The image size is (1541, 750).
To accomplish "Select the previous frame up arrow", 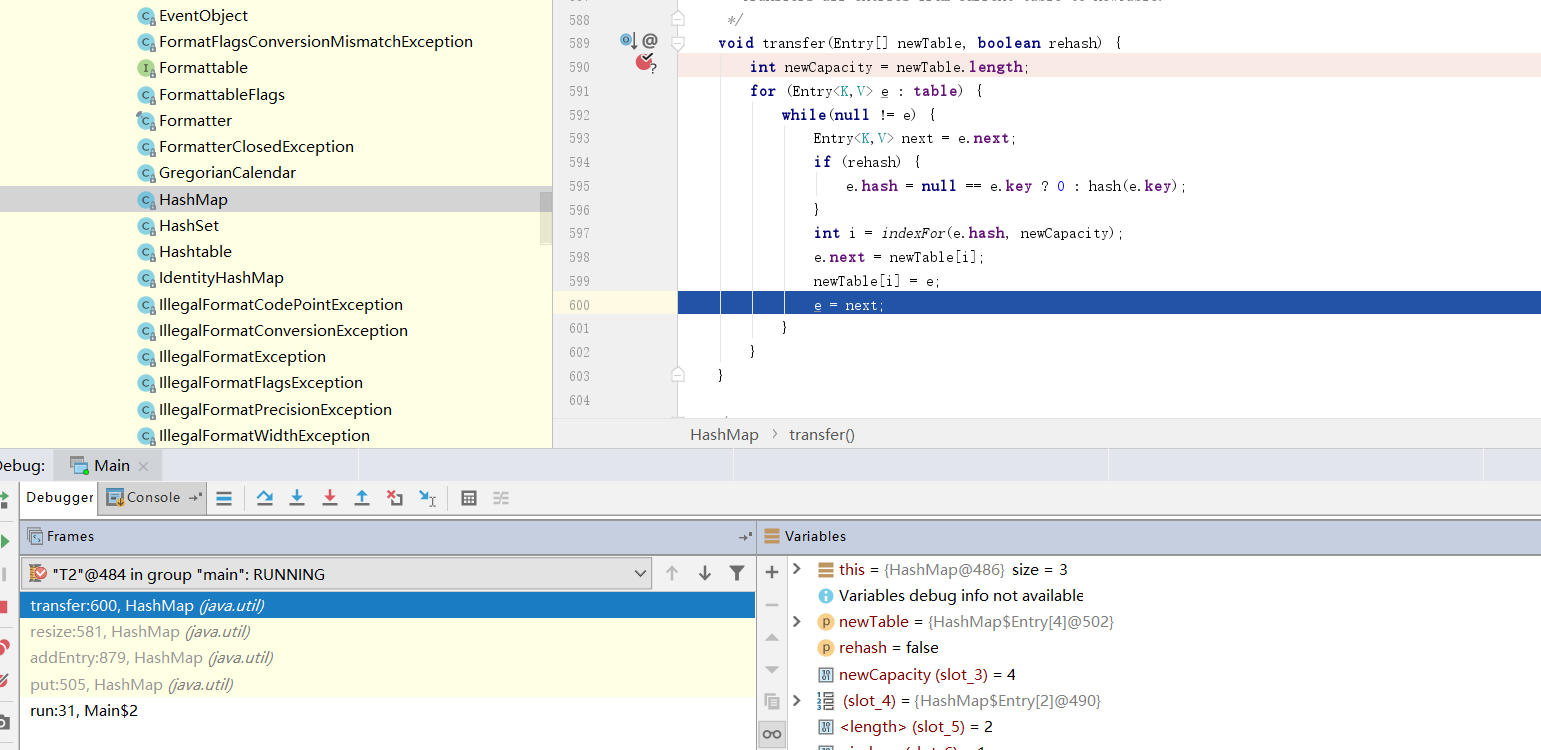I will 672,574.
